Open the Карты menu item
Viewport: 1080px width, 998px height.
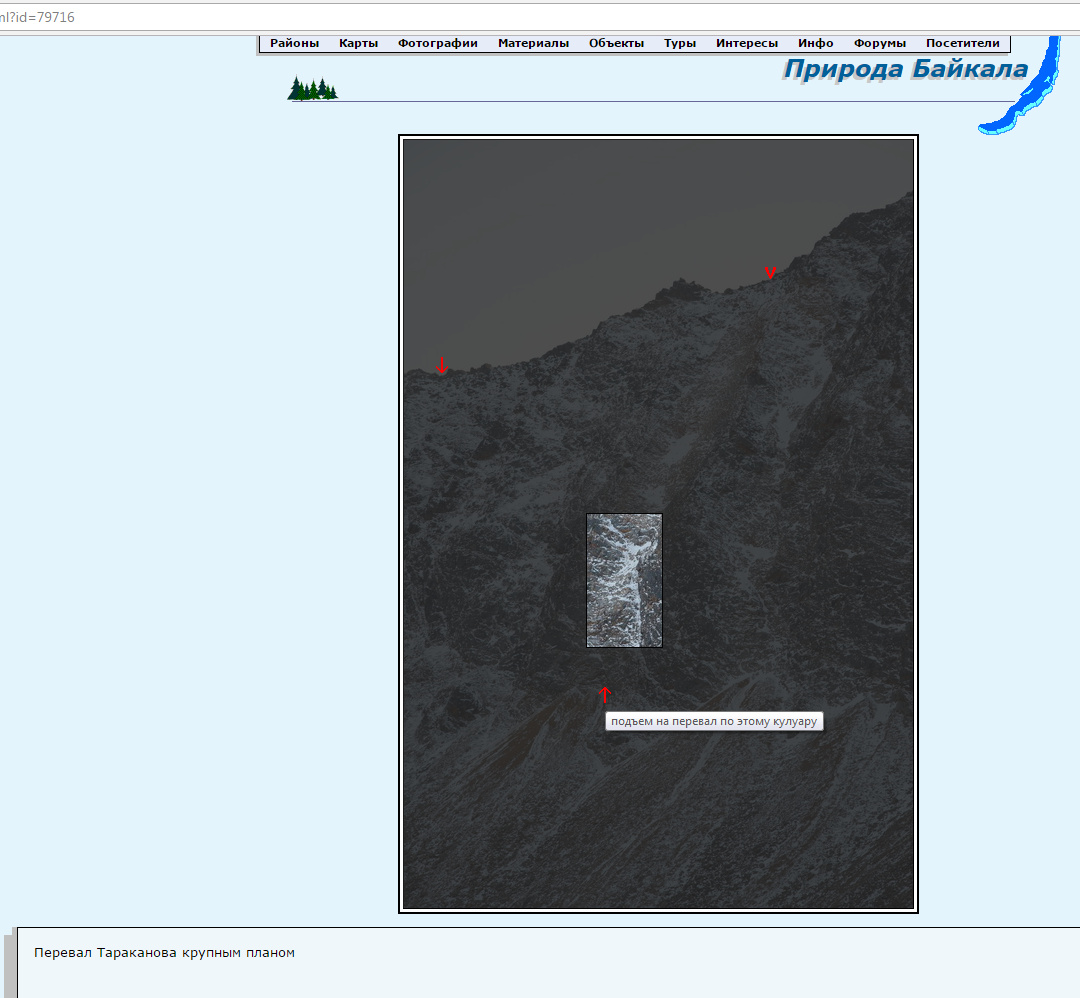[358, 43]
